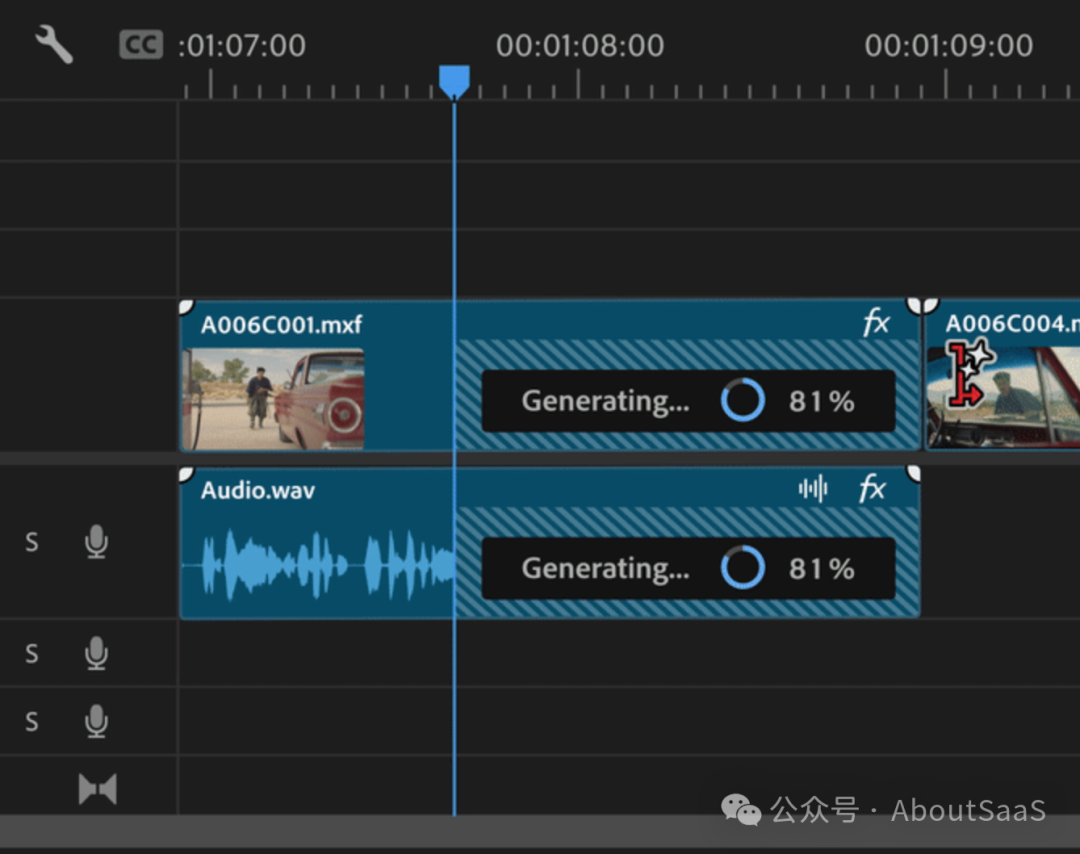1080x854 pixels.
Task: Click the fx badge on Audio.wav clip
Action: [872, 489]
